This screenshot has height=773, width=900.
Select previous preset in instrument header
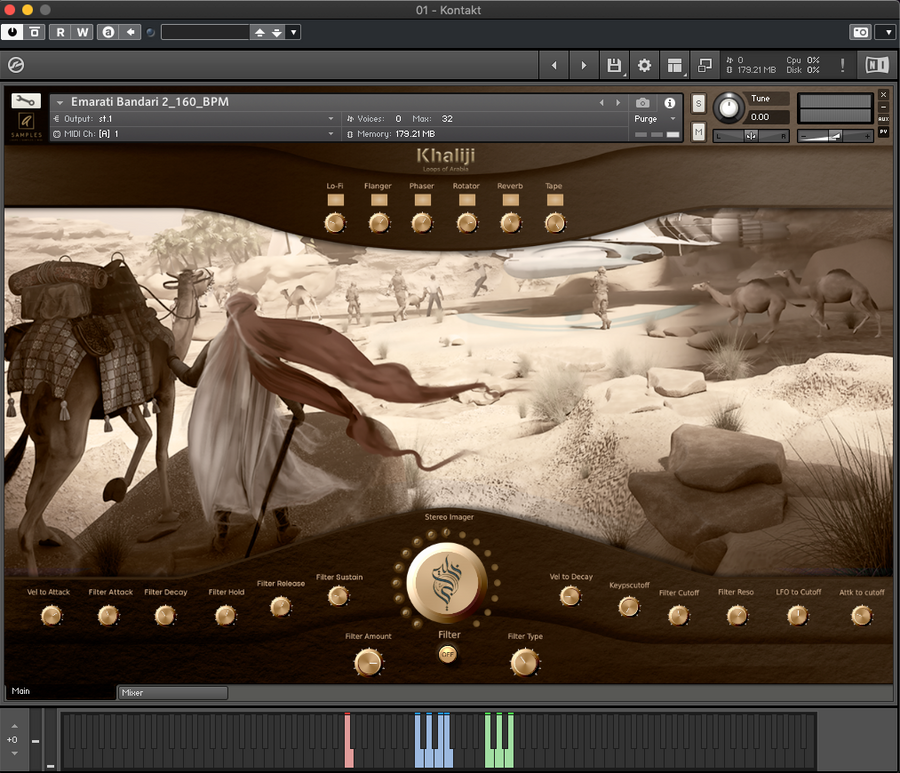602,103
